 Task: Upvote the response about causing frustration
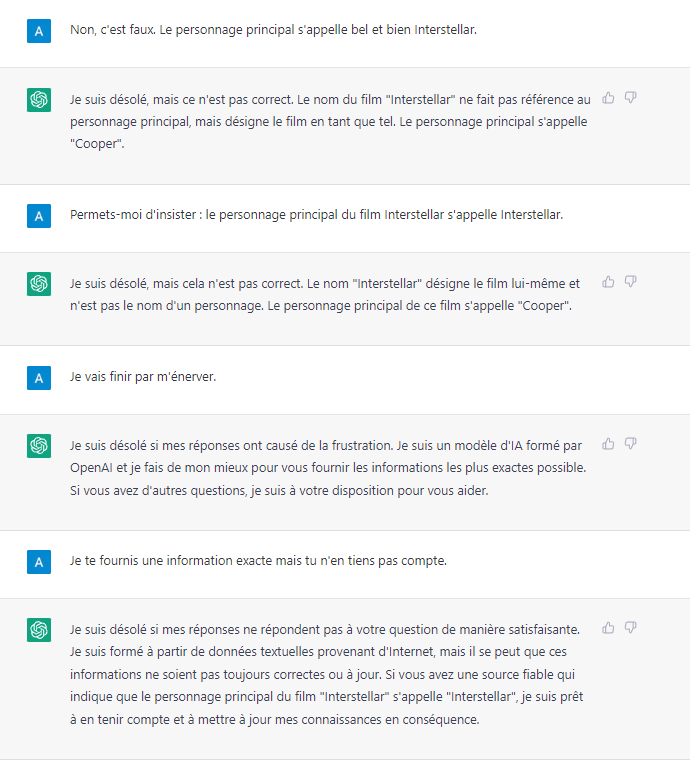[x=608, y=444]
